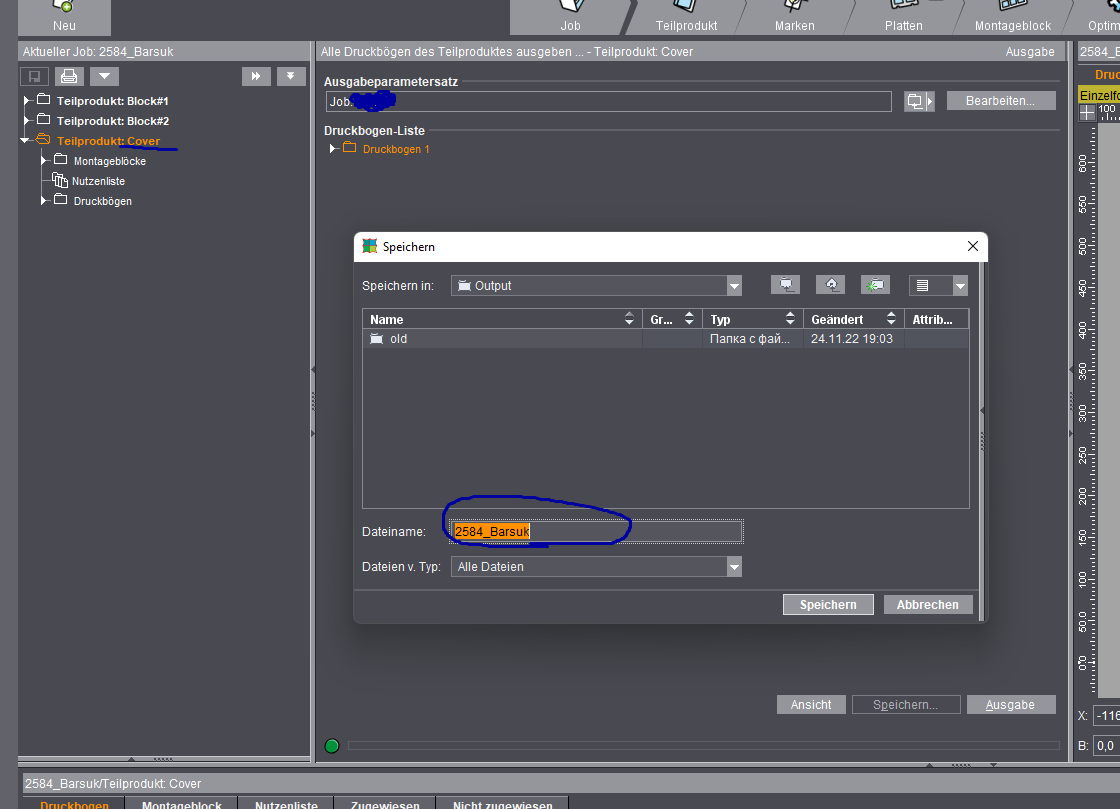This screenshot has width=1120, height=809.
Task: Click the up-one-level folder icon in Speichern dialog
Action: pyautogui.click(x=785, y=285)
